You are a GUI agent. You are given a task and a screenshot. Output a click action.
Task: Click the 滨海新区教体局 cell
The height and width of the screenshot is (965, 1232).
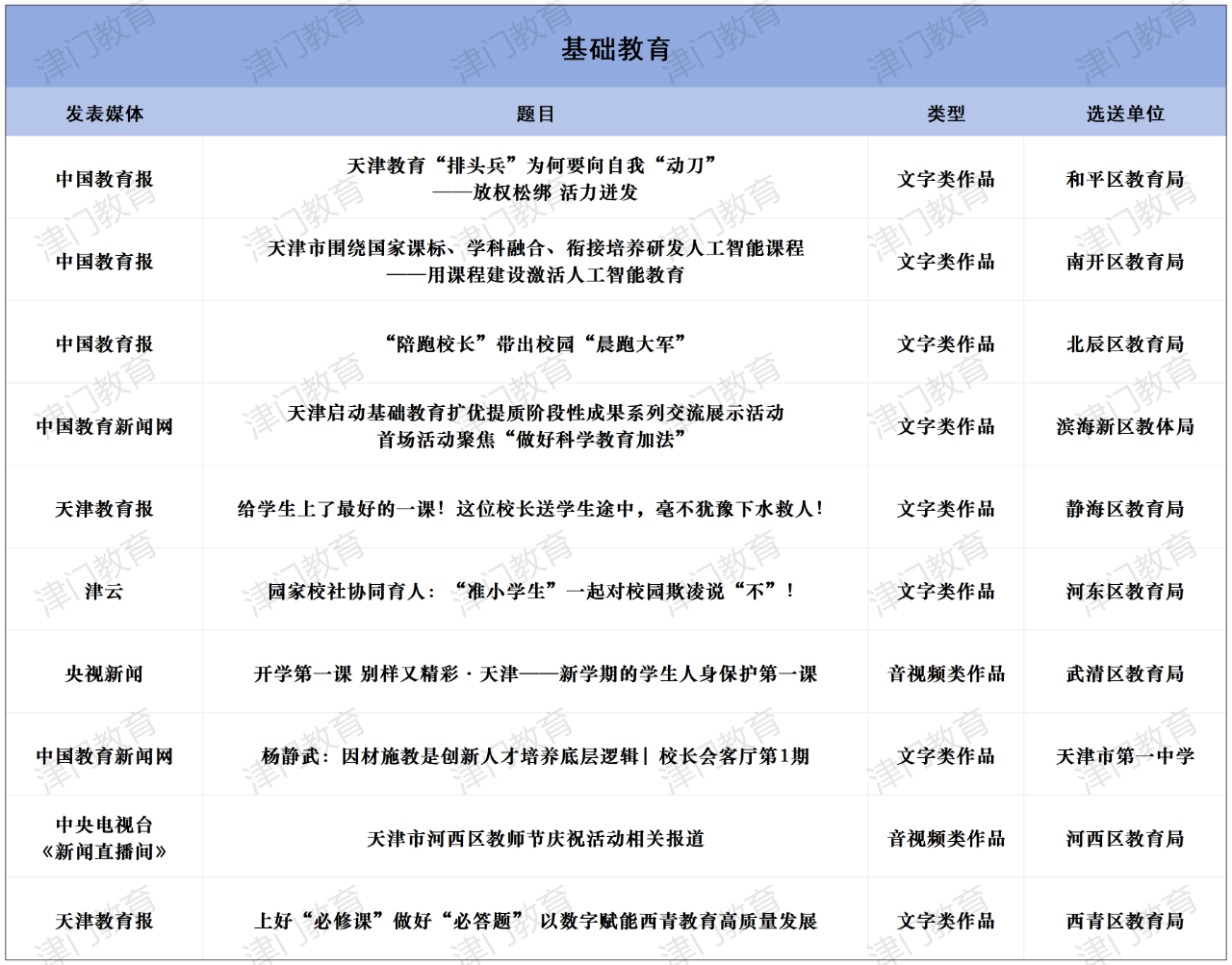1125,426
